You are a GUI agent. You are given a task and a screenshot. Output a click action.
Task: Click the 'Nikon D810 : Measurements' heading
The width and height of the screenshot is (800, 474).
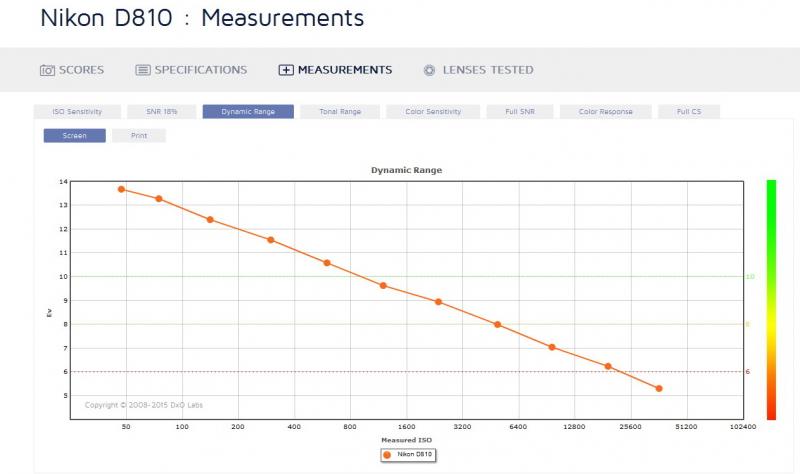[202, 18]
